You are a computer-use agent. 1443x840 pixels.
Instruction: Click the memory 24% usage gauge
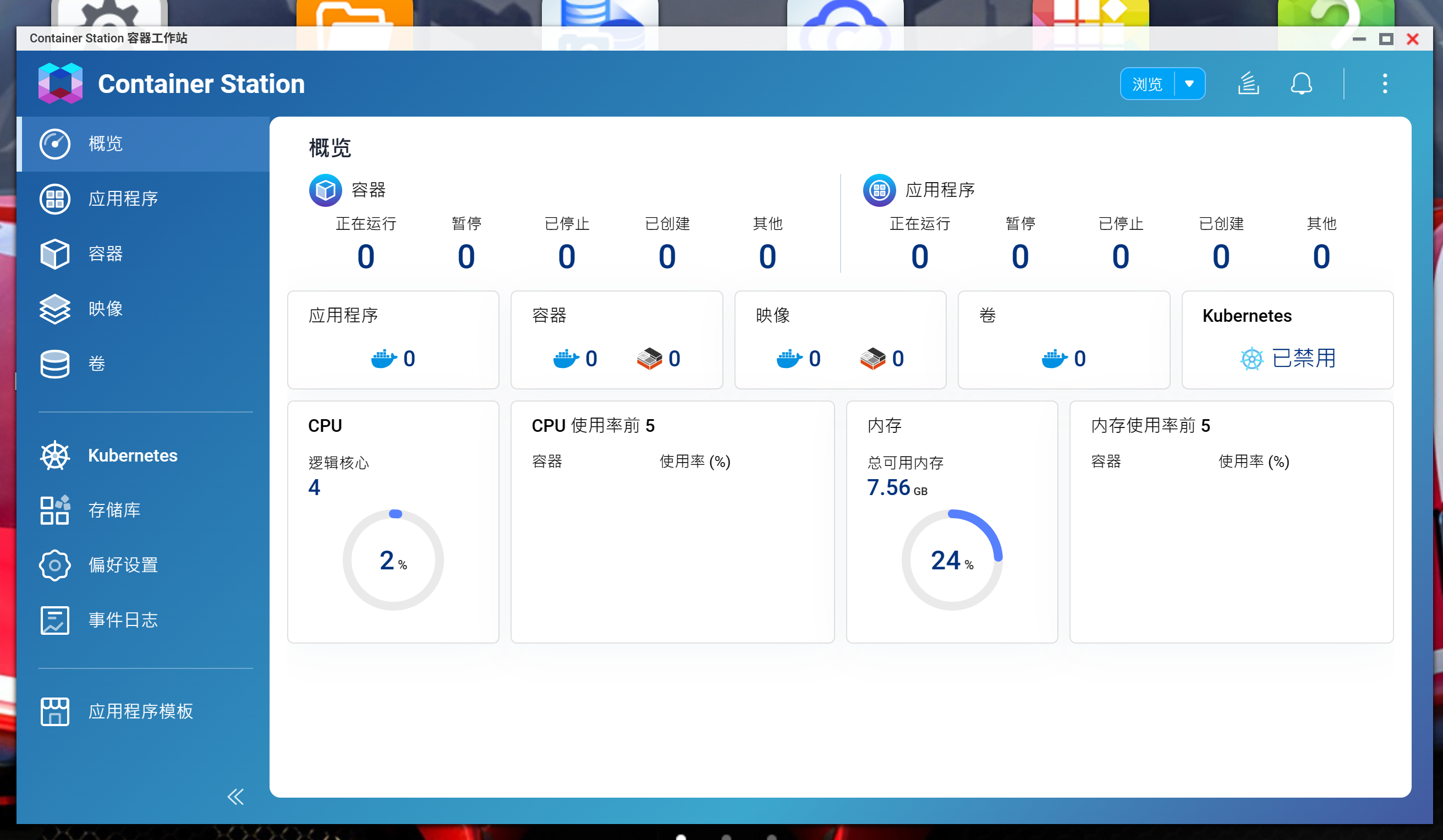point(952,560)
